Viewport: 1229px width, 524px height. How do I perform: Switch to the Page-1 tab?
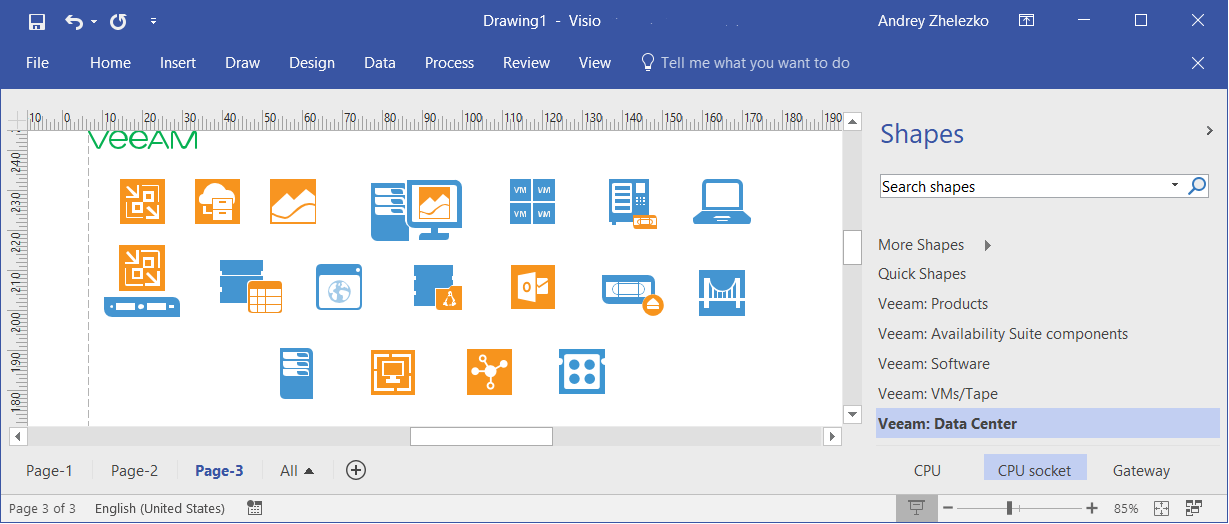pos(49,471)
